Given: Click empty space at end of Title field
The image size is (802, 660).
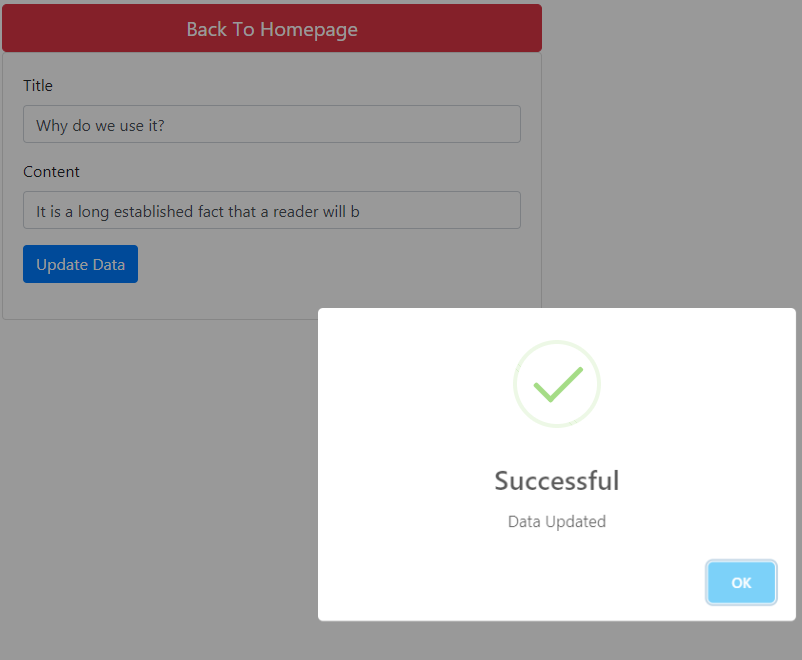Looking at the screenshot, I should pos(343,124).
